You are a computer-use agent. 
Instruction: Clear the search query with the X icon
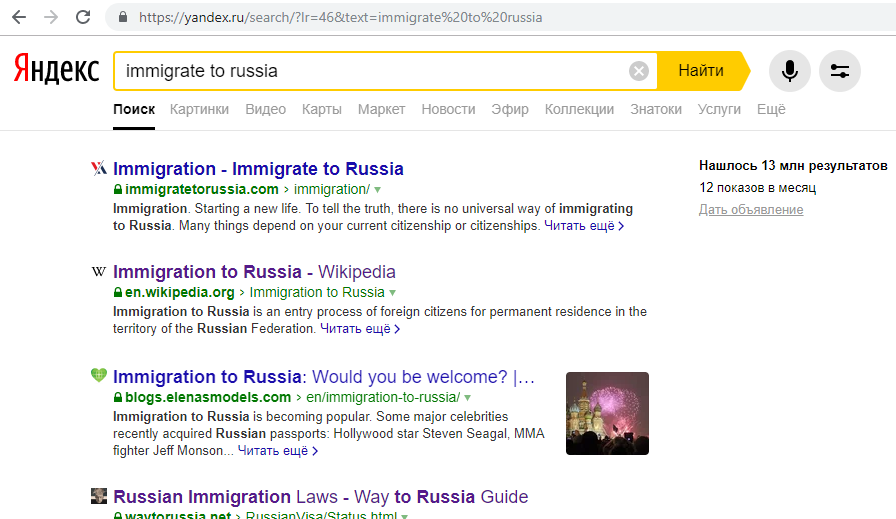coord(638,71)
